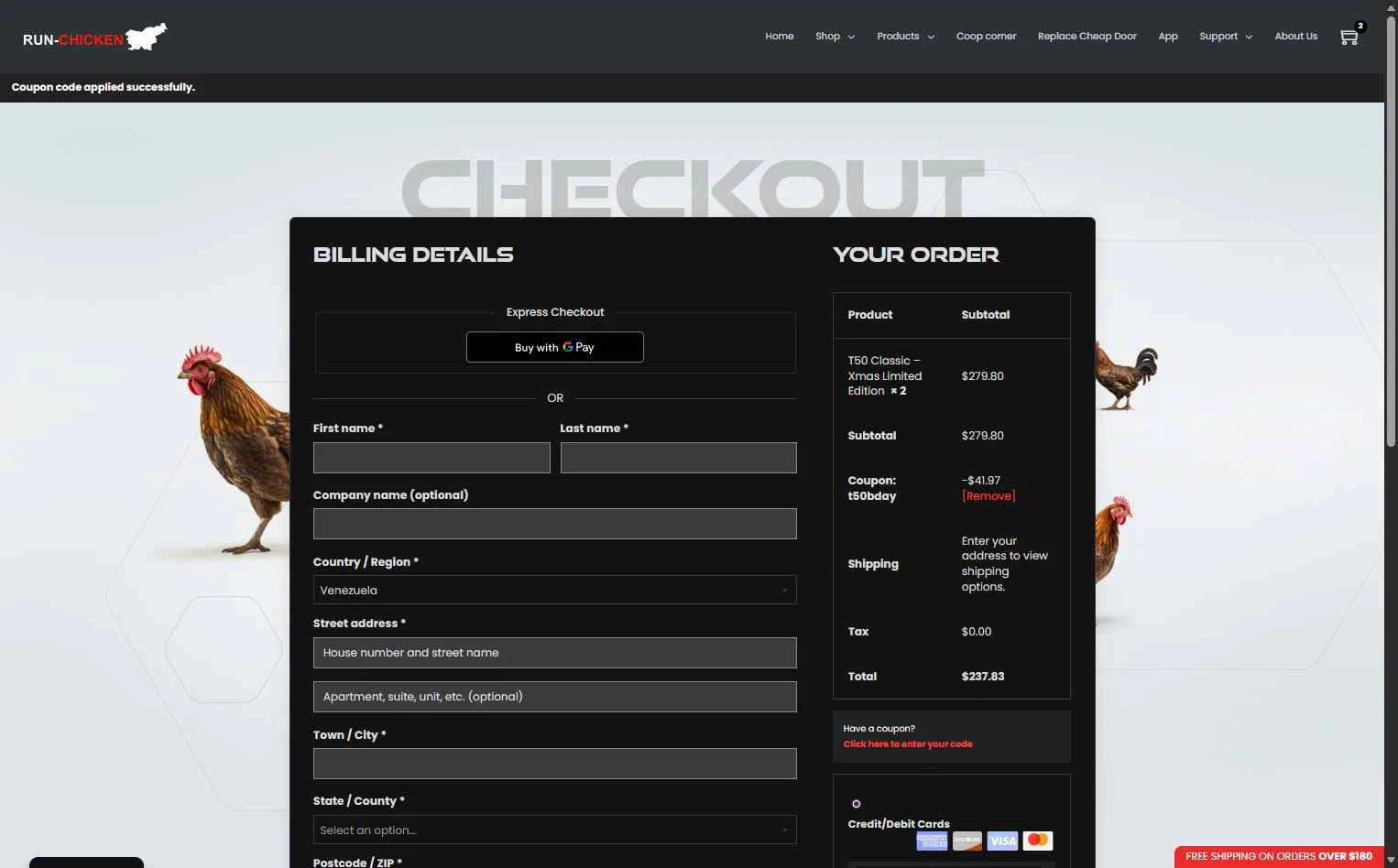Screen dimensions: 1398x868
Task: Click the 'Enter your address to view shipping options' text
Action: click(x=1005, y=564)
